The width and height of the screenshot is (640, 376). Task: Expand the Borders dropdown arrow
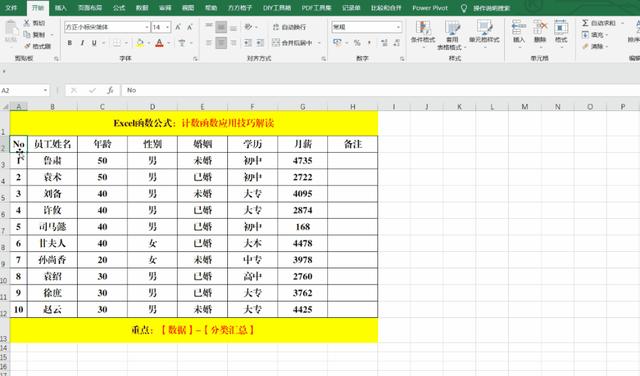tap(125, 43)
